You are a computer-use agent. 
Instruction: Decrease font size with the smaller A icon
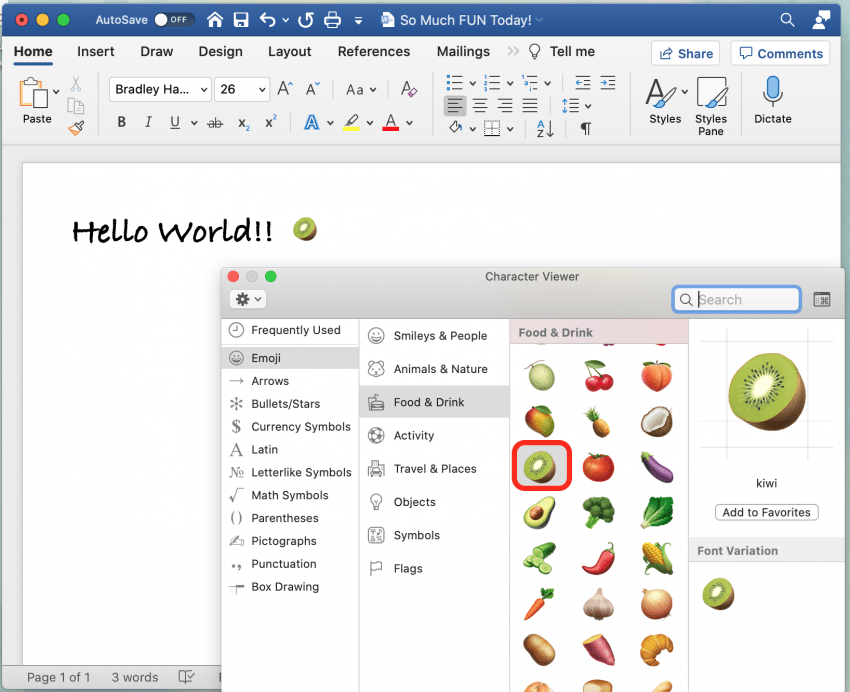tap(312, 88)
